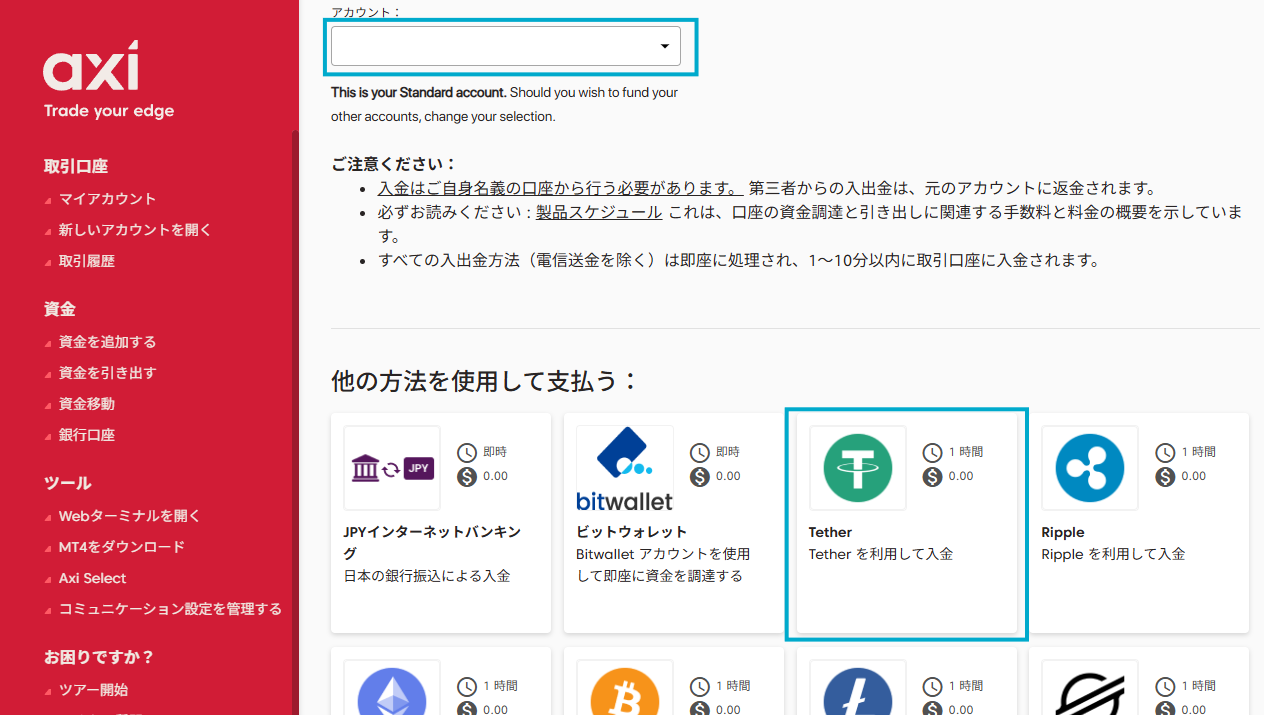Click the お困りですか？ sidebar heading
This screenshot has height=715, width=1264.
(99, 658)
